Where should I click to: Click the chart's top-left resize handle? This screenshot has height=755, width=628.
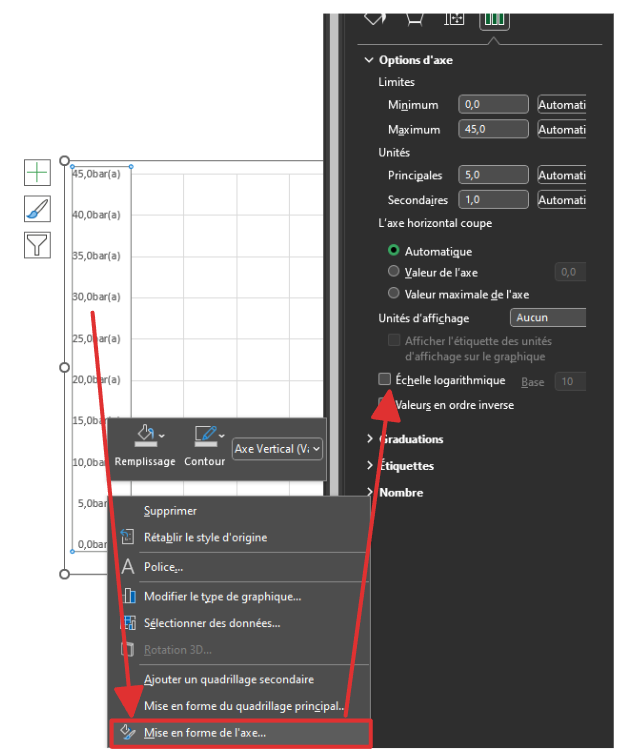click(x=65, y=160)
